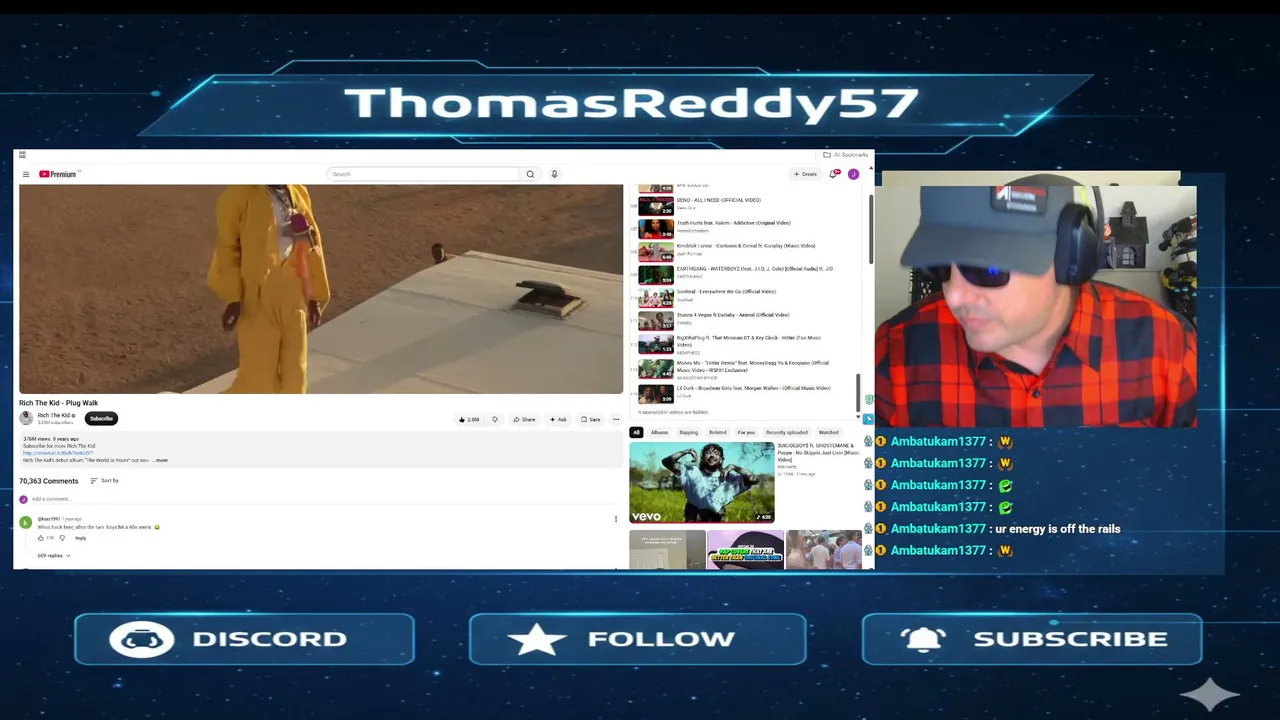Click the Discord overlay button
The width and height of the screenshot is (1280, 720).
pos(244,639)
